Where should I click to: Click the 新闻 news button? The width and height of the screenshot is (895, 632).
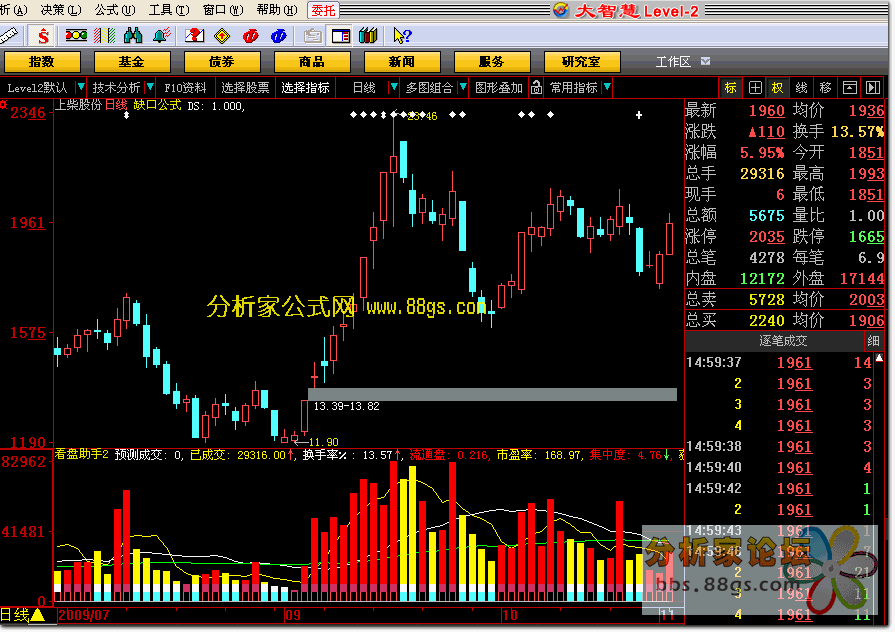[x=402, y=62]
